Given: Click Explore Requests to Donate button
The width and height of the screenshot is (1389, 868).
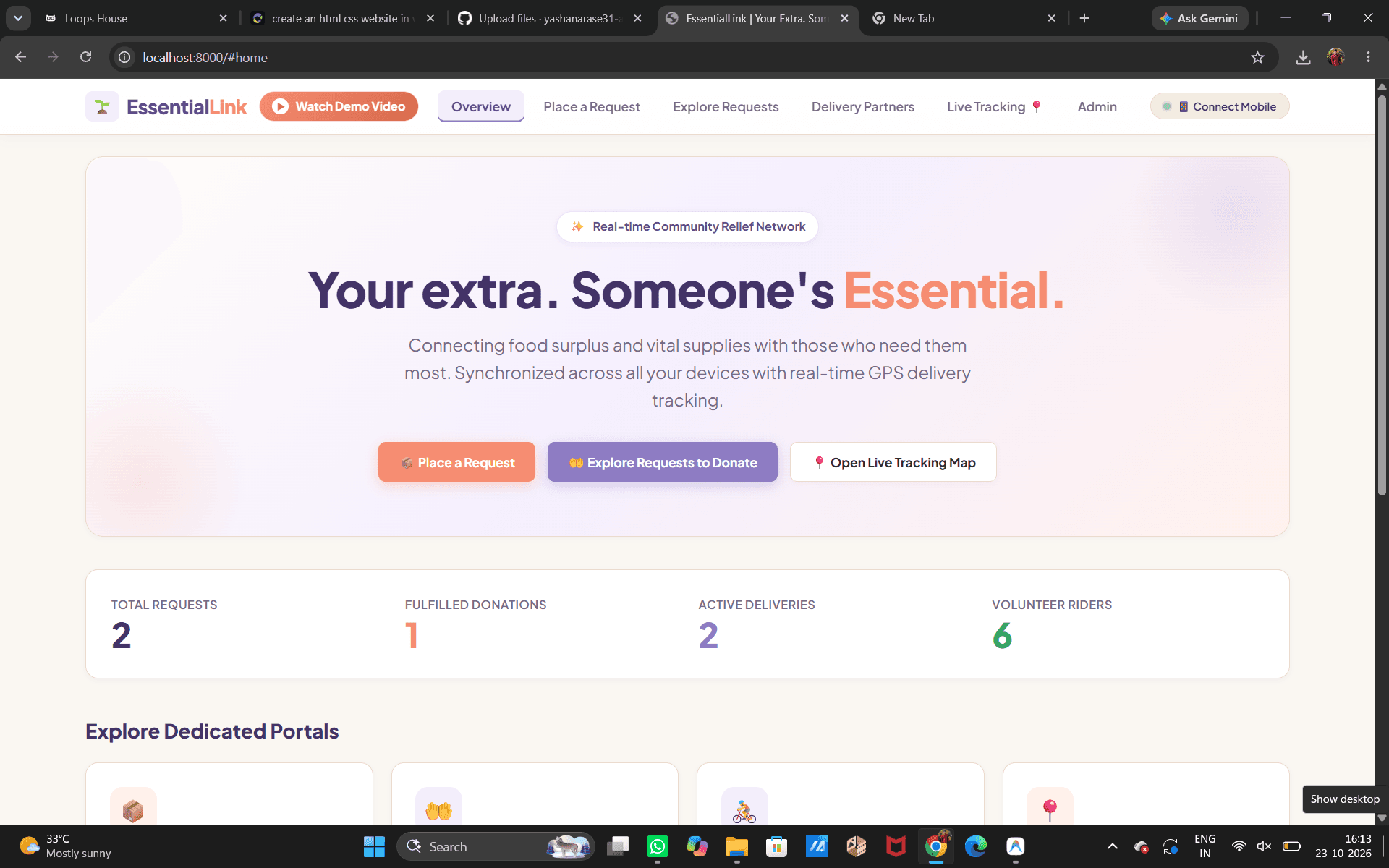Looking at the screenshot, I should (x=662, y=462).
